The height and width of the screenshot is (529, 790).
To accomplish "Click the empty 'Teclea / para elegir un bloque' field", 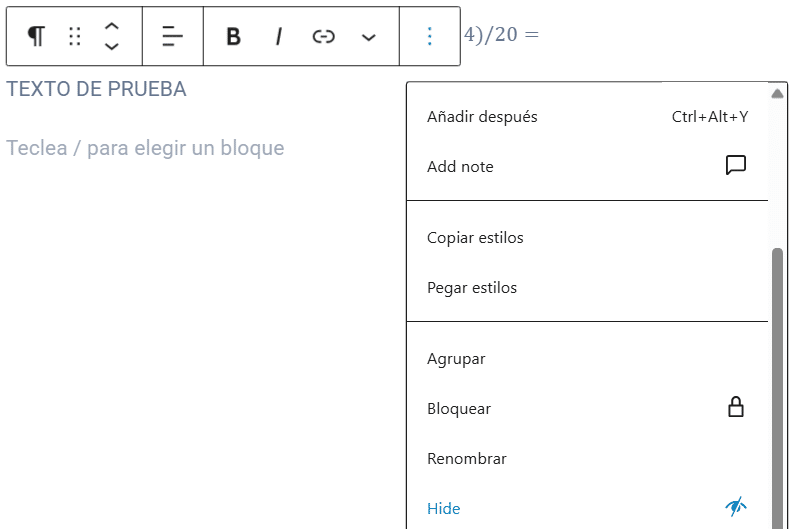I will pyautogui.click(x=146, y=148).
